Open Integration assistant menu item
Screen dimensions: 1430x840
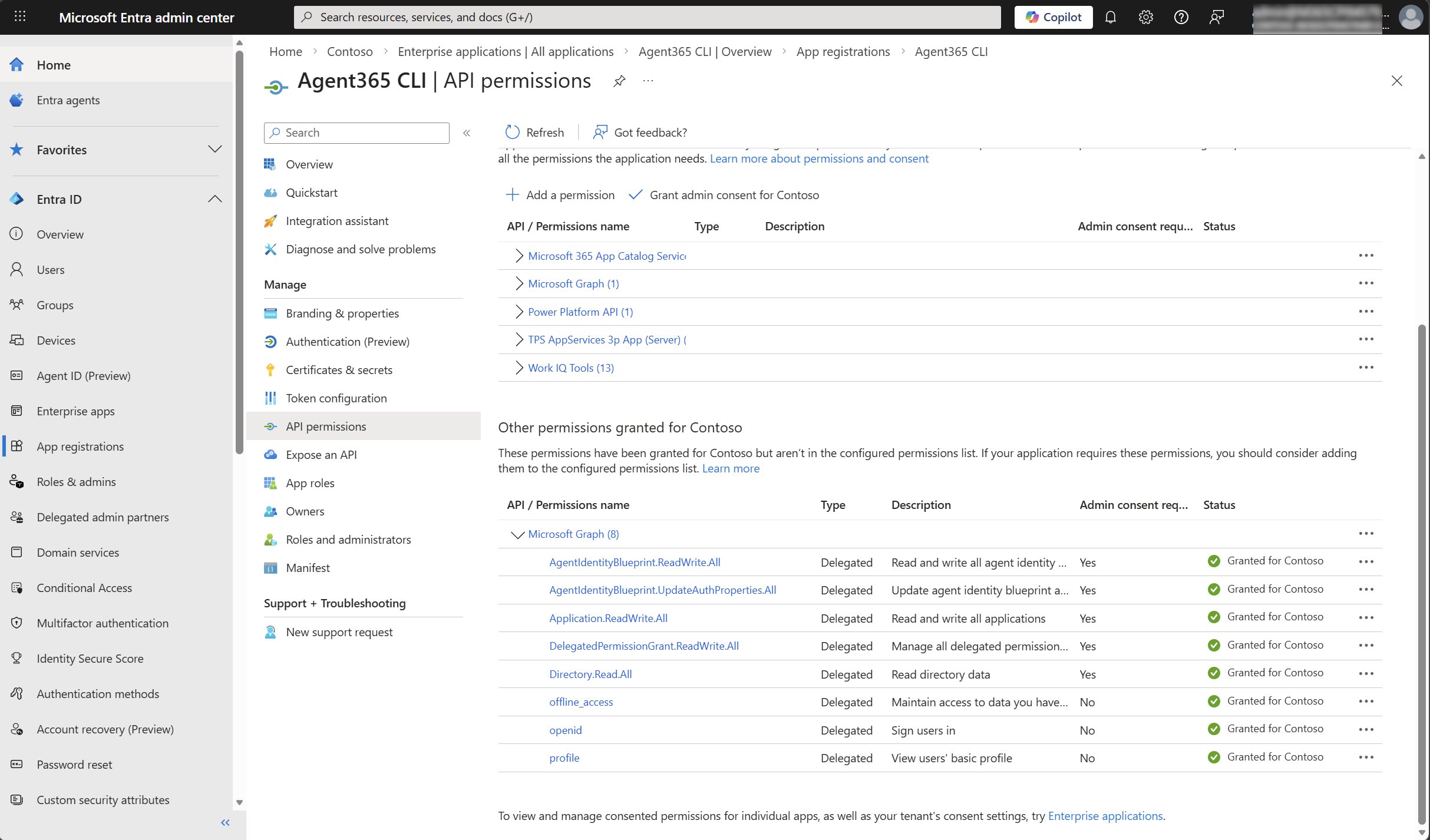pyautogui.click(x=336, y=221)
